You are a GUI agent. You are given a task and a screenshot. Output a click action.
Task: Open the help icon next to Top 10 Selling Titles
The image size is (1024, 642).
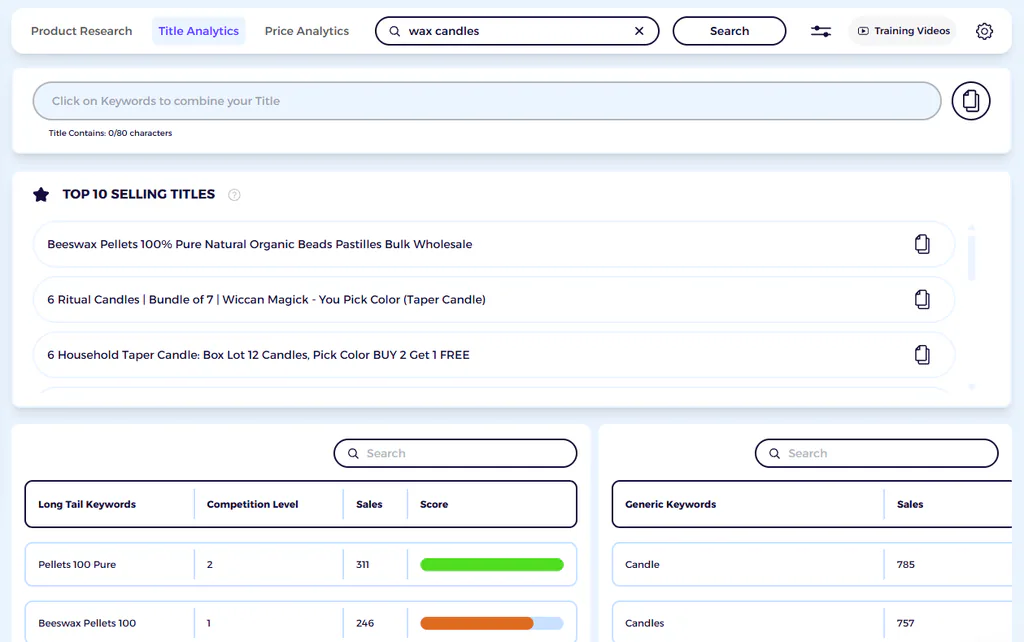coord(234,195)
